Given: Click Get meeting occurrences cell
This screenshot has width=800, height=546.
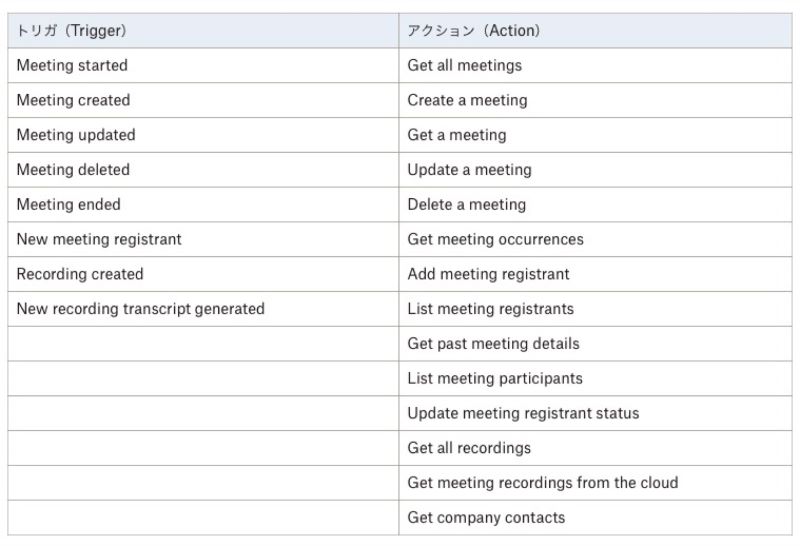Looking at the screenshot, I should [595, 239].
